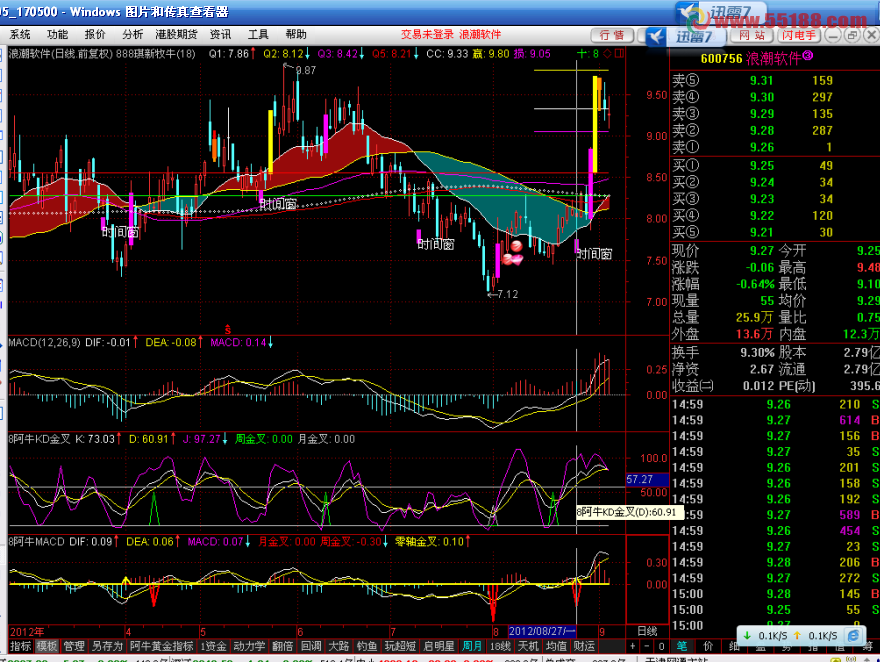Click the 交易未登录 浪潮软件 status text
880x662 pixels.
(451, 35)
